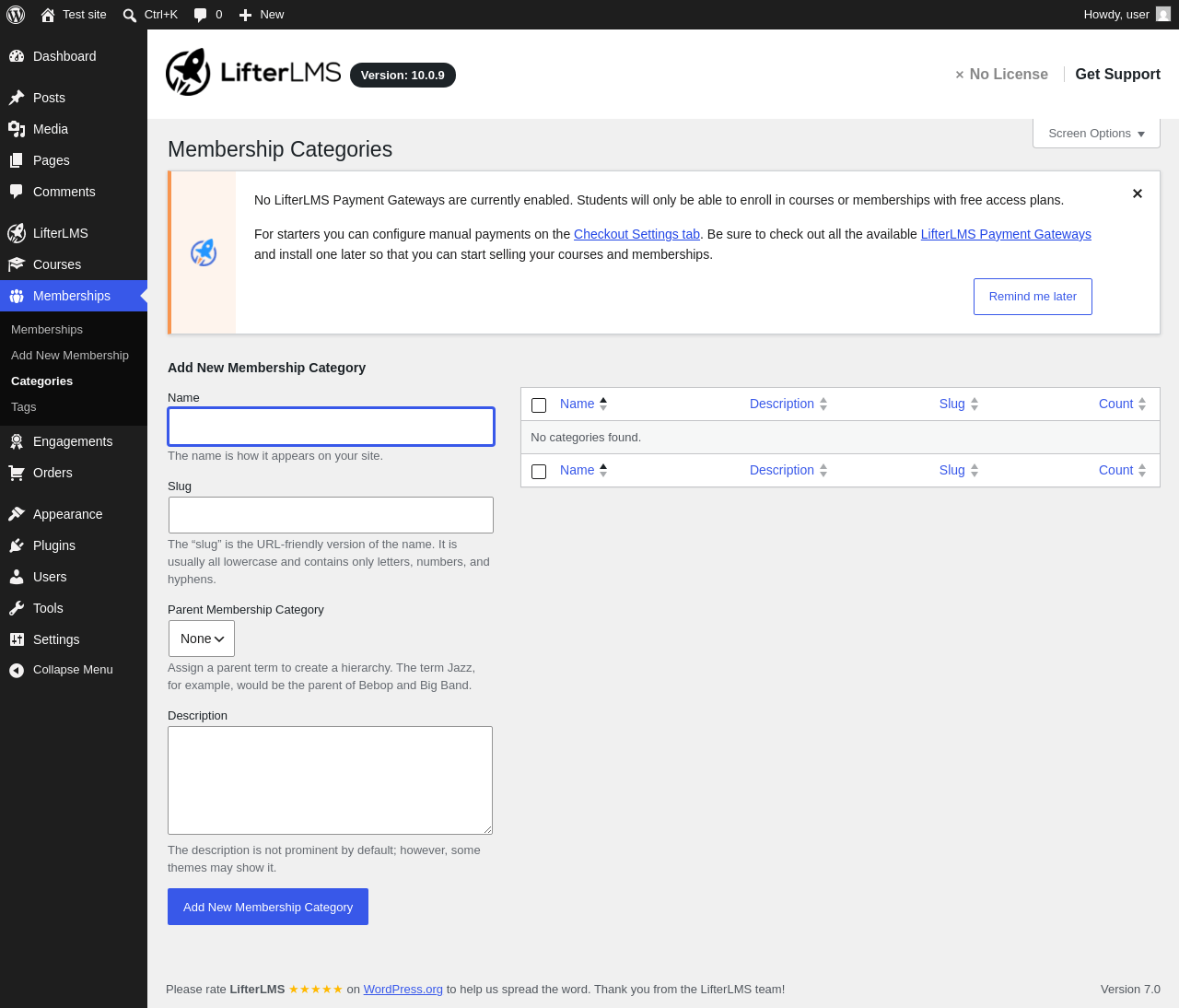Open the New content menu
The image size is (1179, 1008).
coord(262,15)
